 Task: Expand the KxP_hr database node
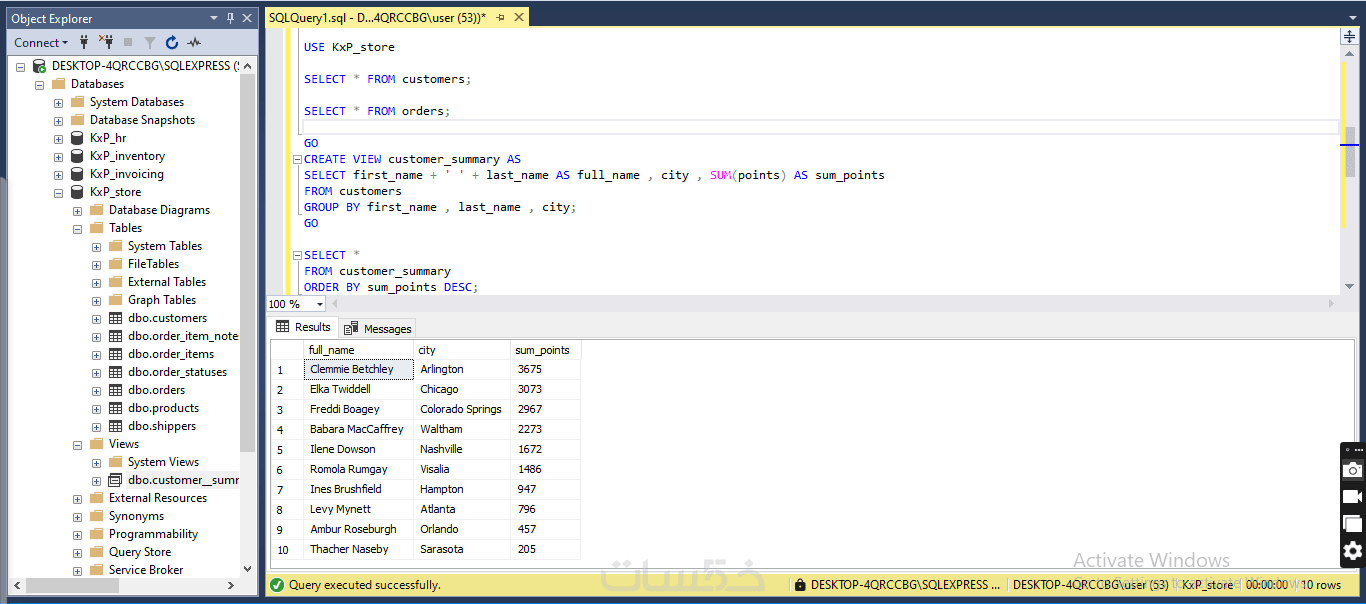point(58,138)
